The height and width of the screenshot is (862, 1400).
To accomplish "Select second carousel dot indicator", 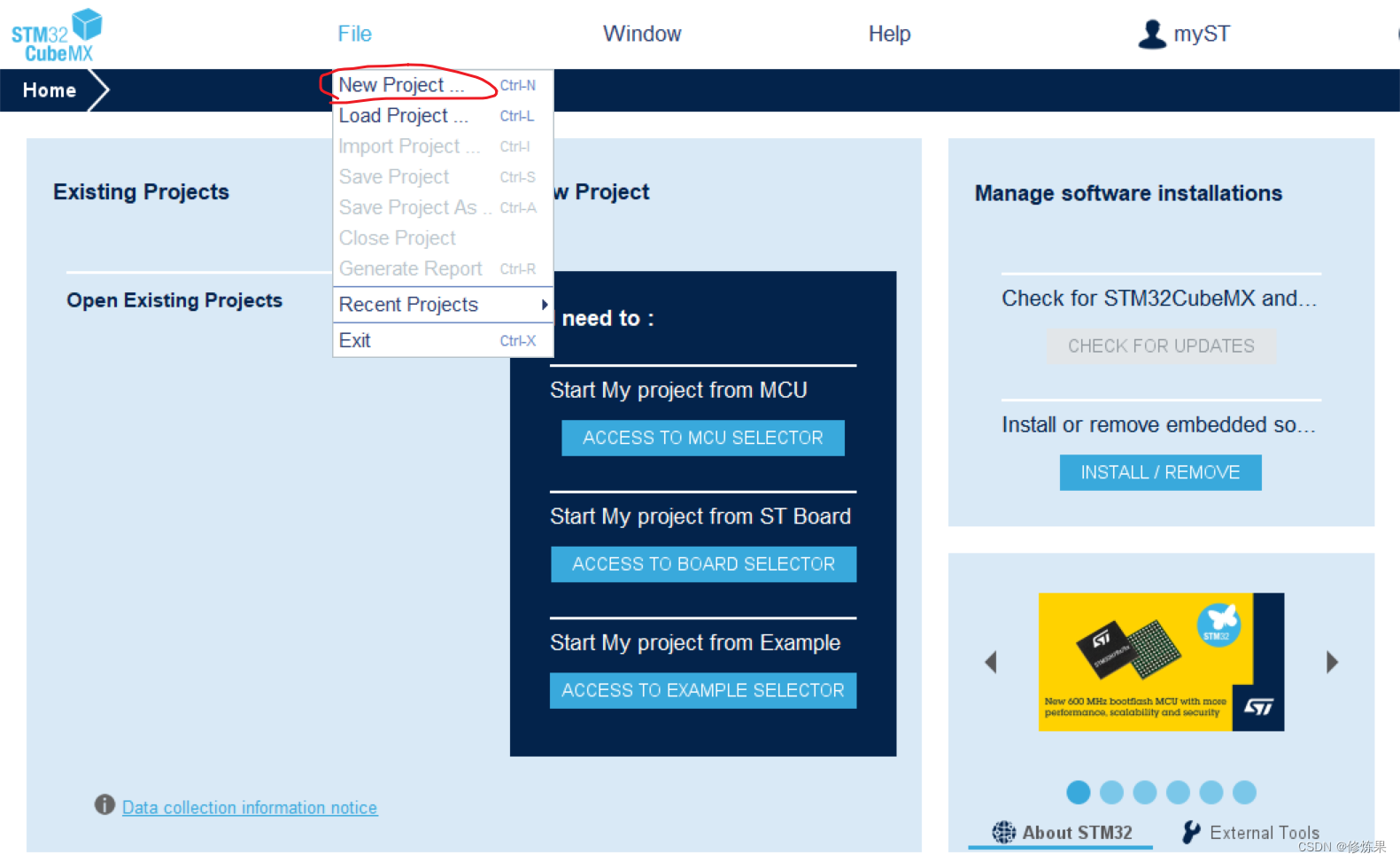I will pos(1111,792).
